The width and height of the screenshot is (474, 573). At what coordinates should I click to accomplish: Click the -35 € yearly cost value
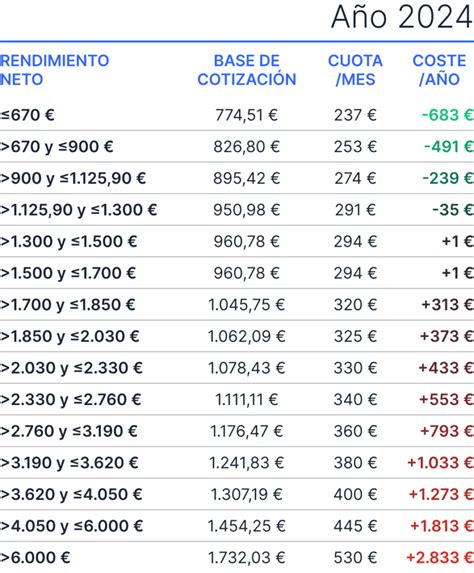pyautogui.click(x=452, y=210)
